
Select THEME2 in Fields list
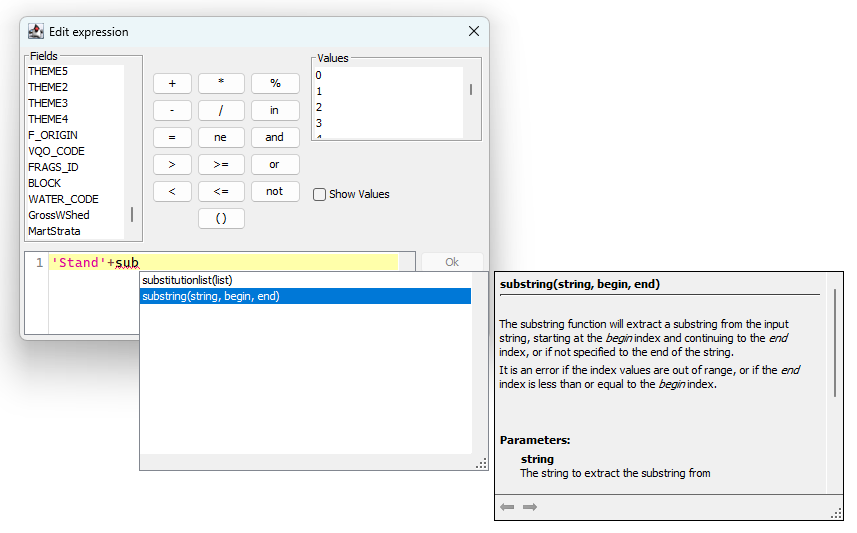click(x=75, y=87)
